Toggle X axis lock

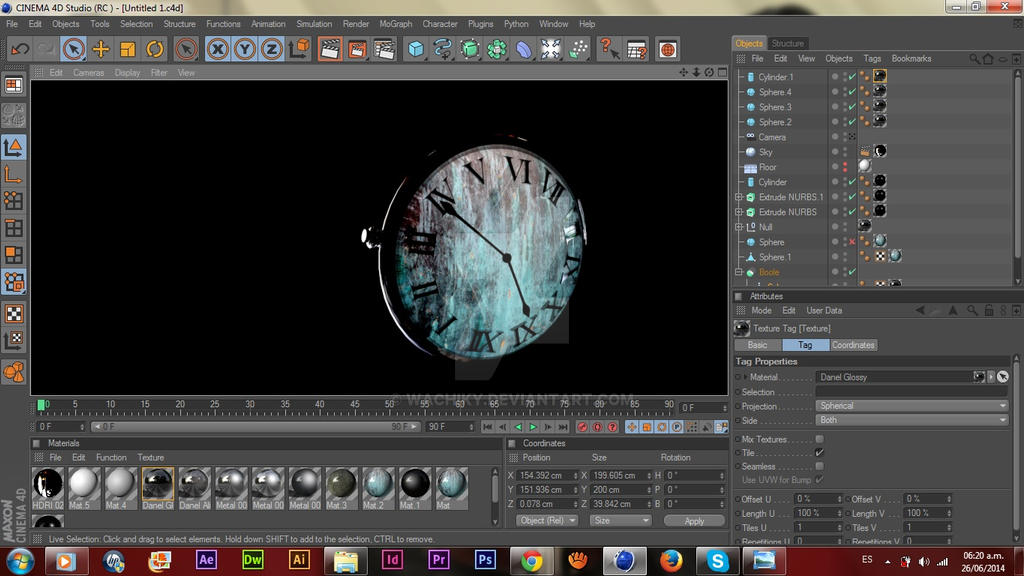pyautogui.click(x=217, y=49)
